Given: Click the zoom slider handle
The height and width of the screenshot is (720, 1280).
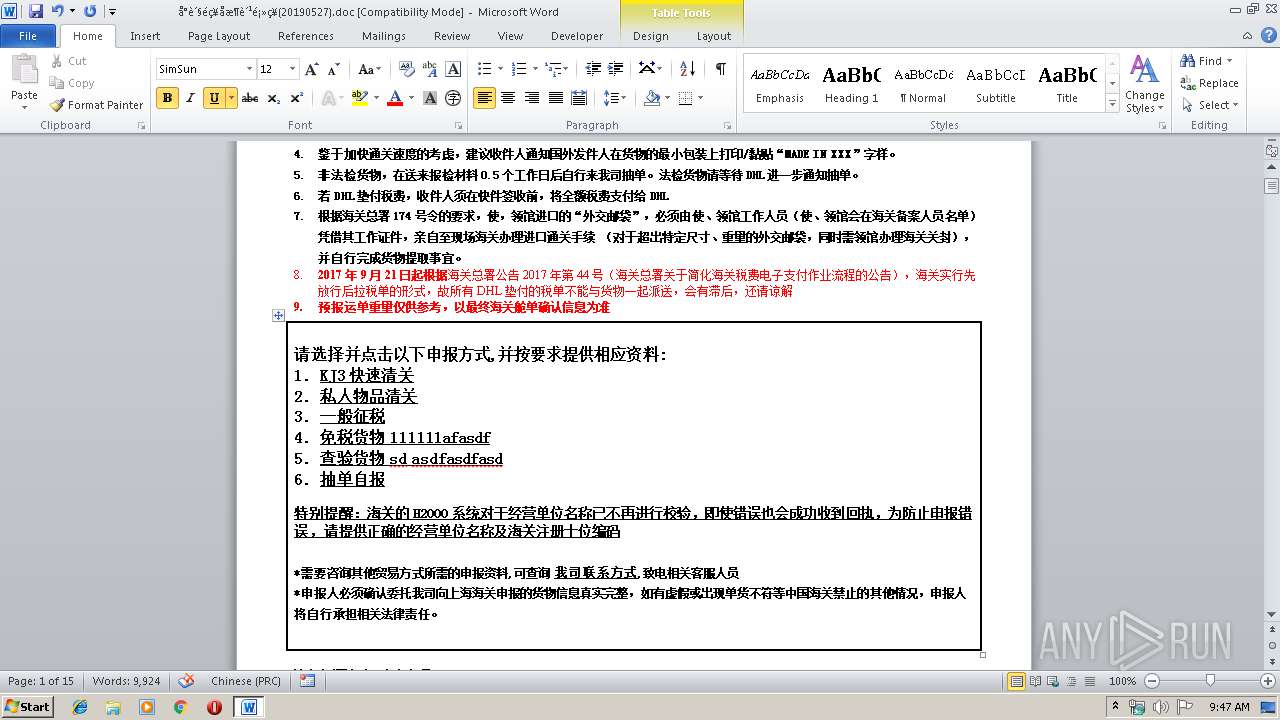Looking at the screenshot, I should 1210,681.
